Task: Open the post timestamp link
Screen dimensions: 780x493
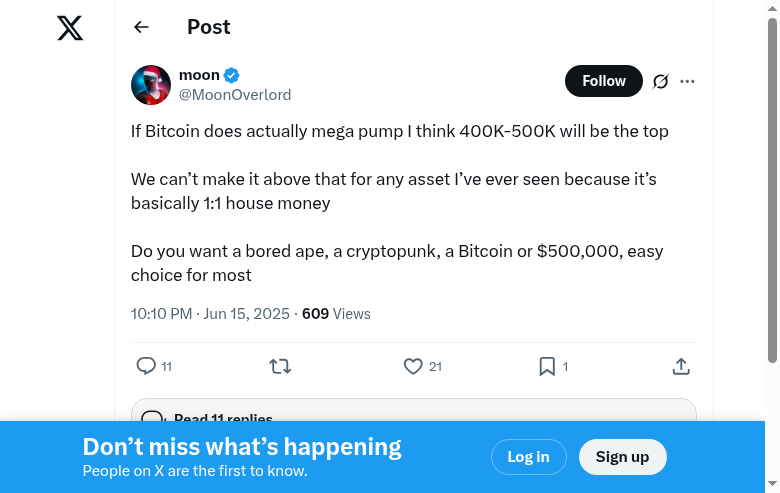Action: [x=210, y=314]
